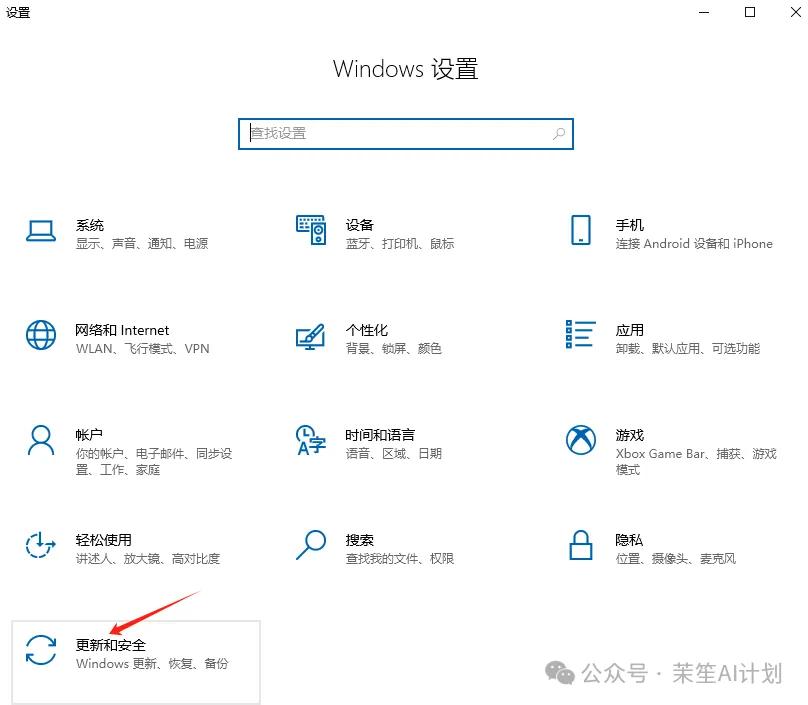Click the 时间和语言 clock-letter icon
This screenshot has height=705, width=808.
[311, 440]
